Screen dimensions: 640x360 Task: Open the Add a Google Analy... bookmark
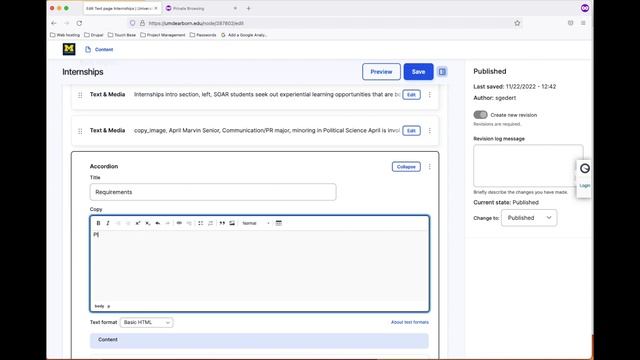(x=244, y=35)
